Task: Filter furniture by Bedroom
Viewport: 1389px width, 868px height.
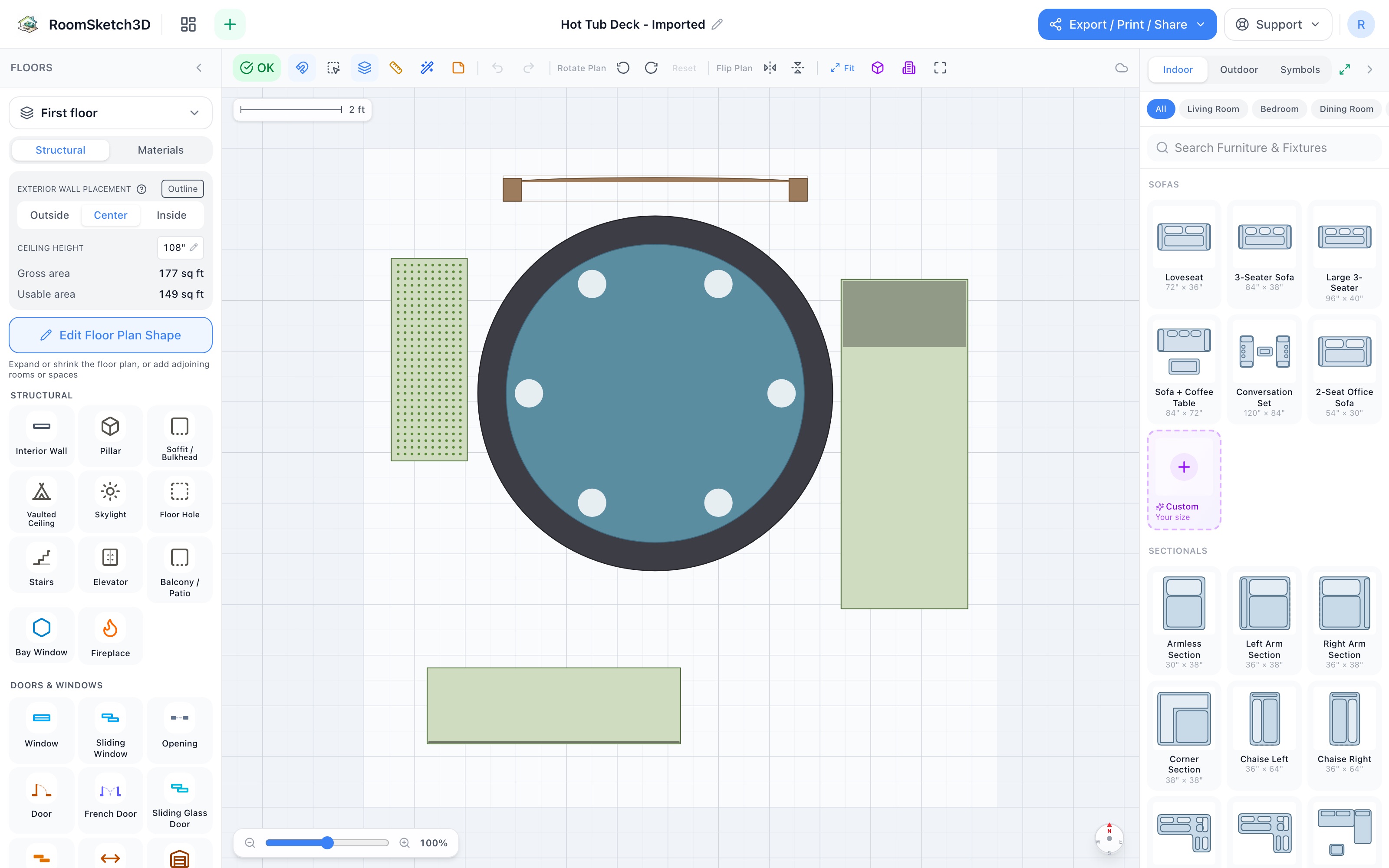Action: point(1279,109)
